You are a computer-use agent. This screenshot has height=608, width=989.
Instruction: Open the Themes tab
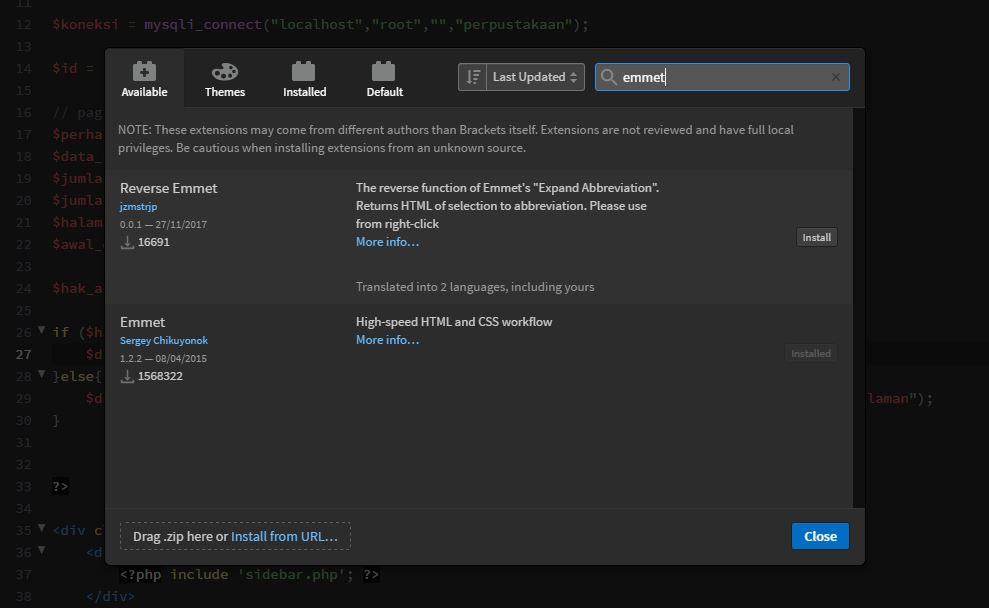224,79
